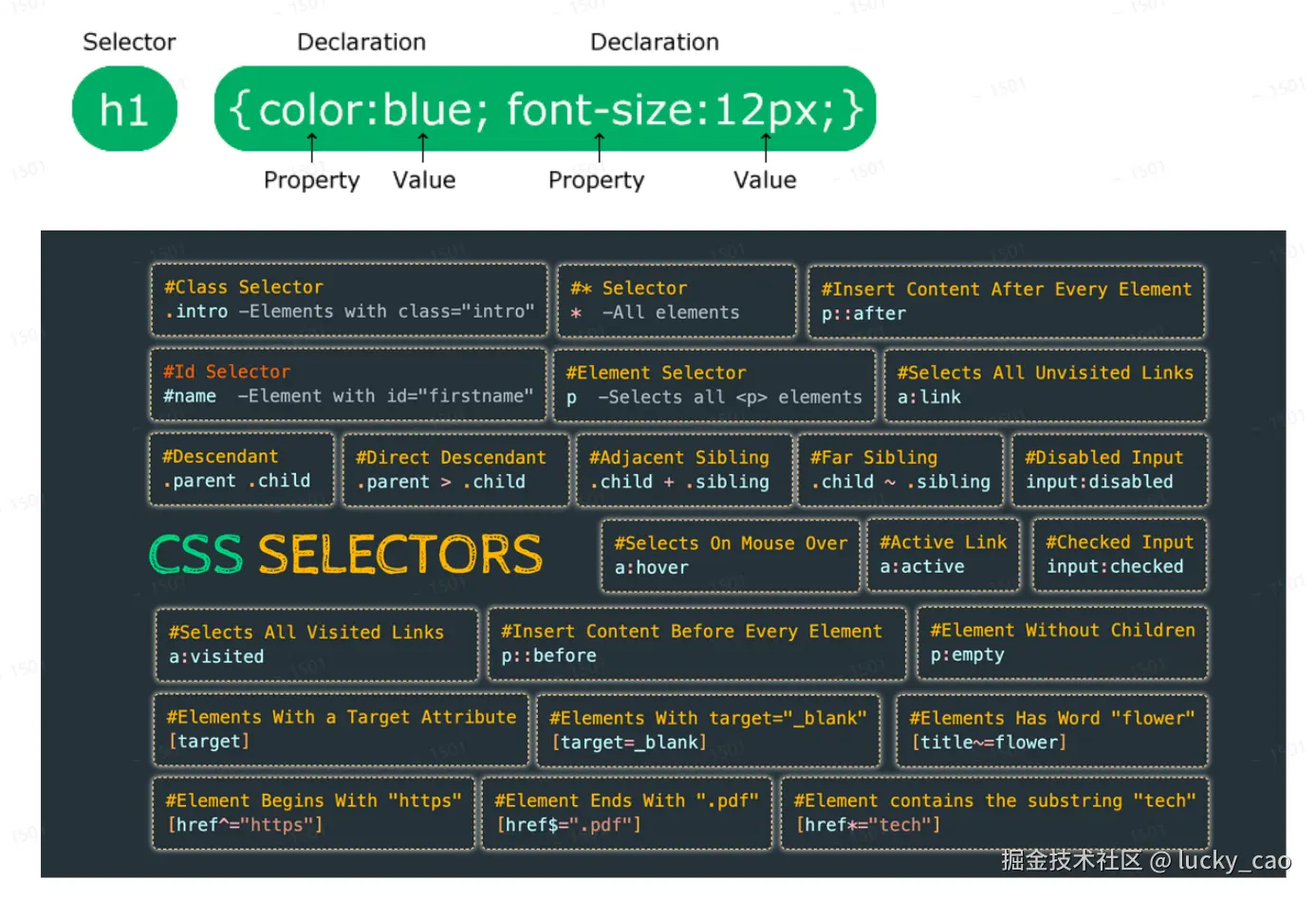Click the '#Insert Content Before Every Element' heading
1316x899 pixels.
click(692, 632)
